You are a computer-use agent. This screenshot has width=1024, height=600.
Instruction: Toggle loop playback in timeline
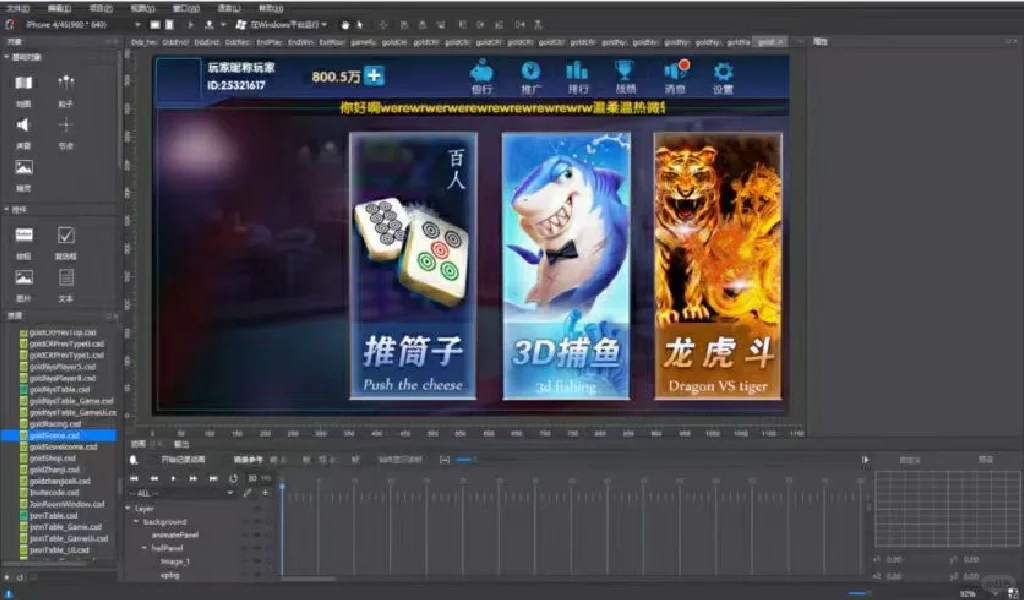[x=233, y=479]
